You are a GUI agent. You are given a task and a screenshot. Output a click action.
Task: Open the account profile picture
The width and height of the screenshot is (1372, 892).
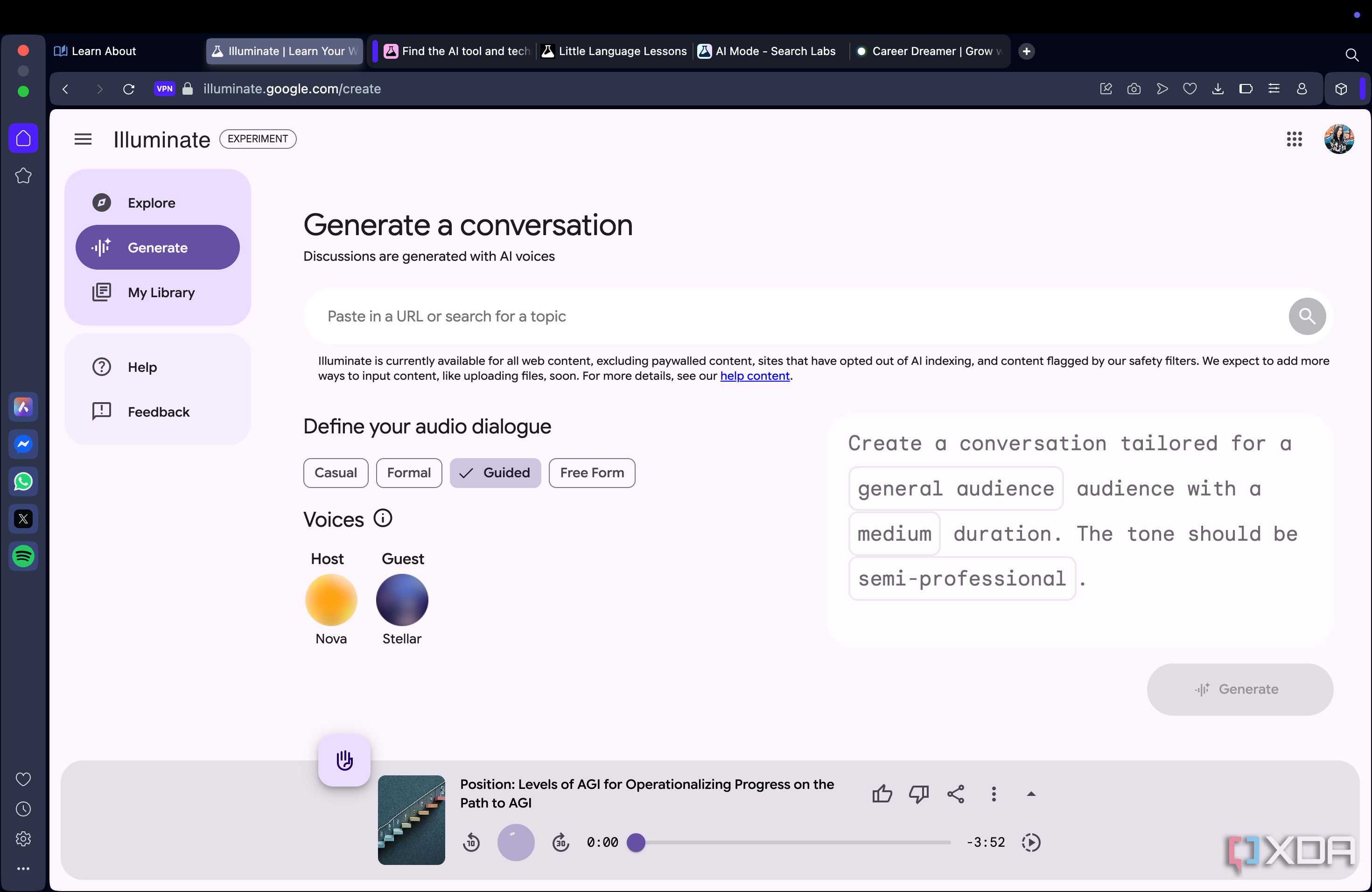coord(1338,139)
